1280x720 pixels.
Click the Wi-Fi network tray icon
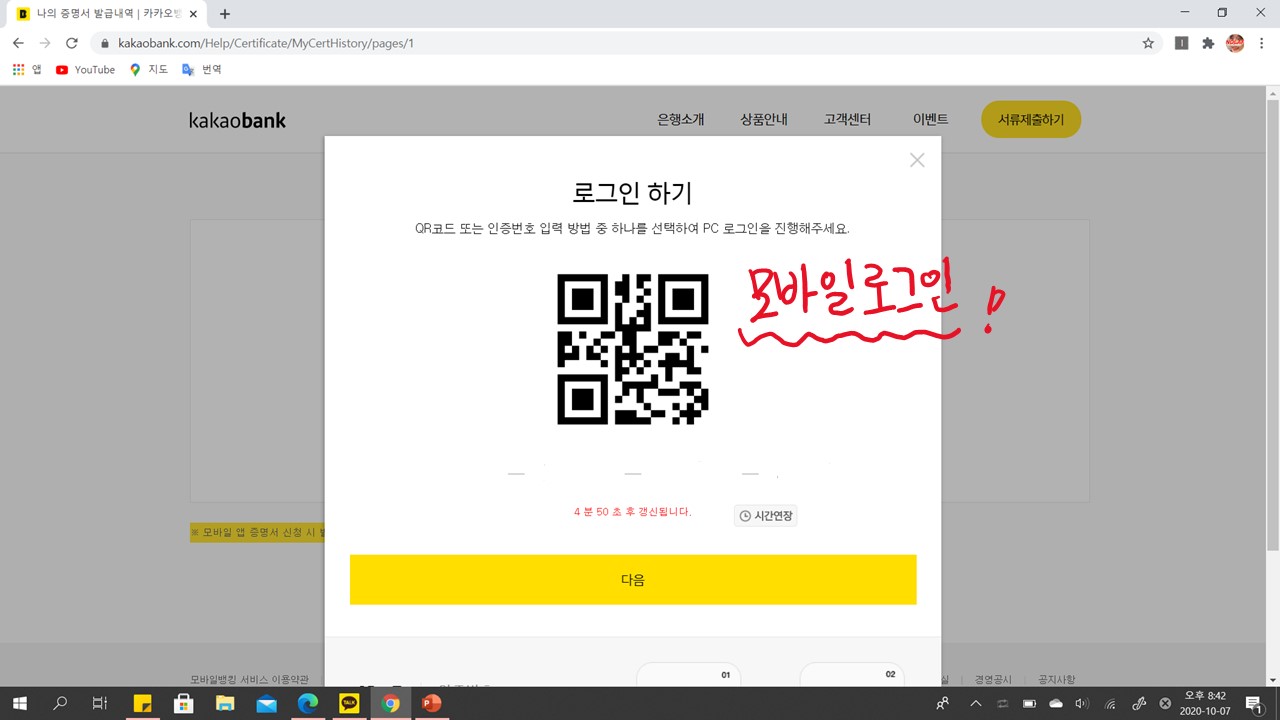click(x=1110, y=704)
